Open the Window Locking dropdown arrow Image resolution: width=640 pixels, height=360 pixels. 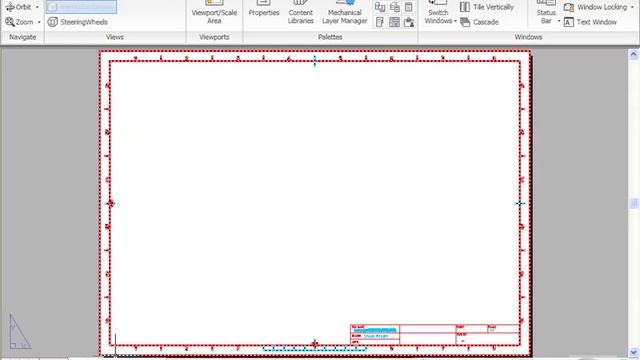632,7
